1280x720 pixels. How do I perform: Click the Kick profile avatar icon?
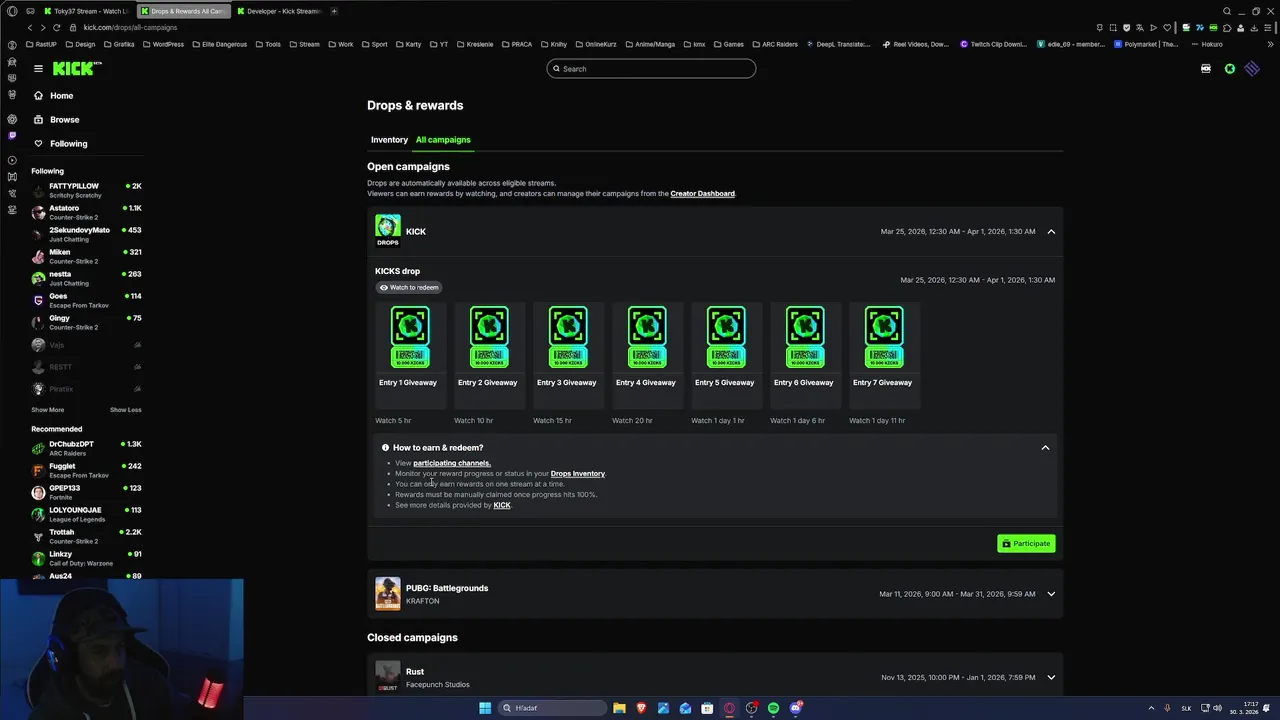pyautogui.click(x=1252, y=69)
